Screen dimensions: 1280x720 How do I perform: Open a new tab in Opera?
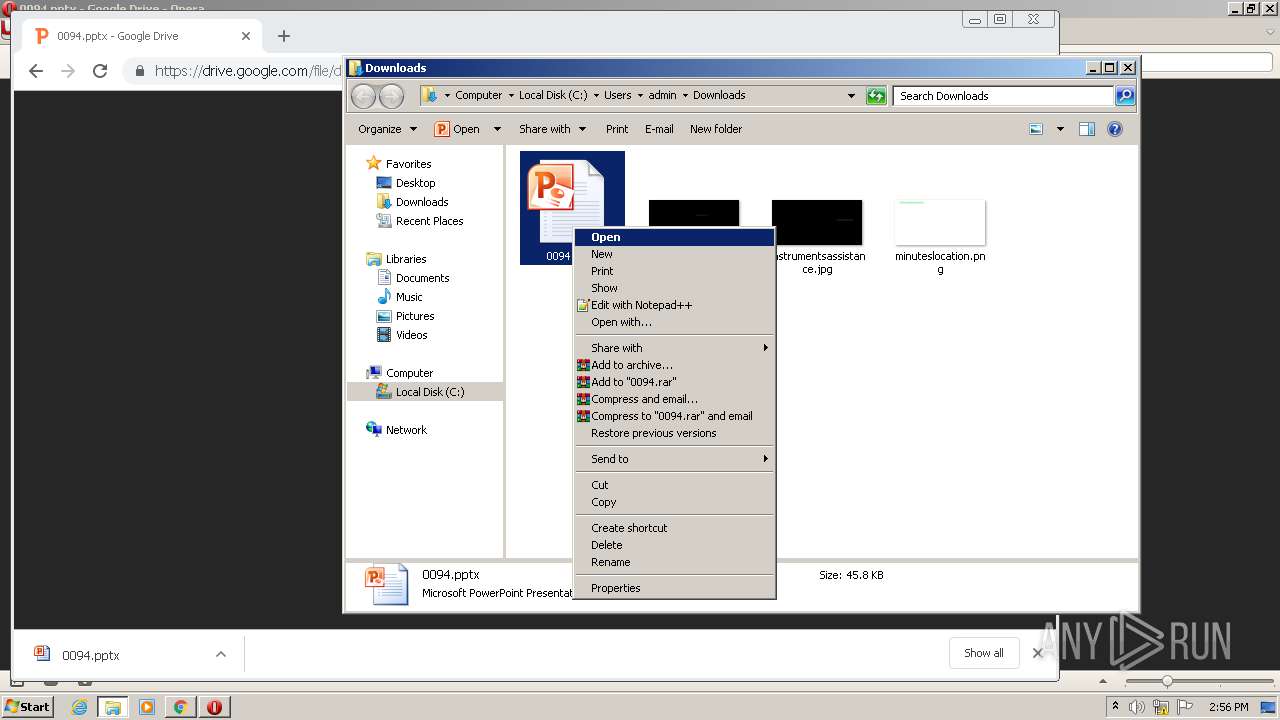(284, 36)
